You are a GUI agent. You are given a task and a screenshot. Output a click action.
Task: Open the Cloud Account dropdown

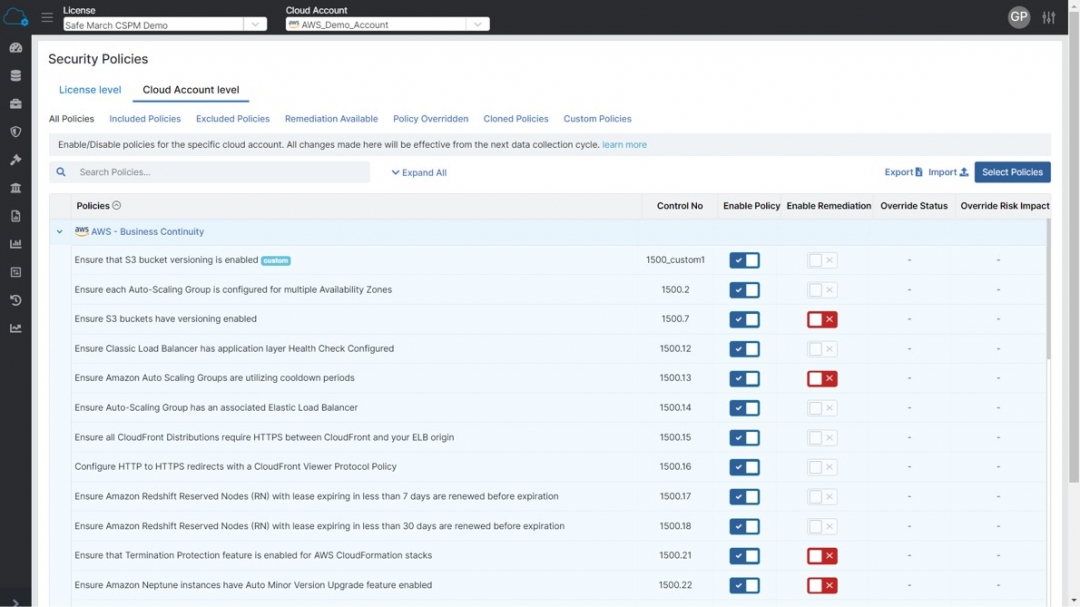[387, 25]
